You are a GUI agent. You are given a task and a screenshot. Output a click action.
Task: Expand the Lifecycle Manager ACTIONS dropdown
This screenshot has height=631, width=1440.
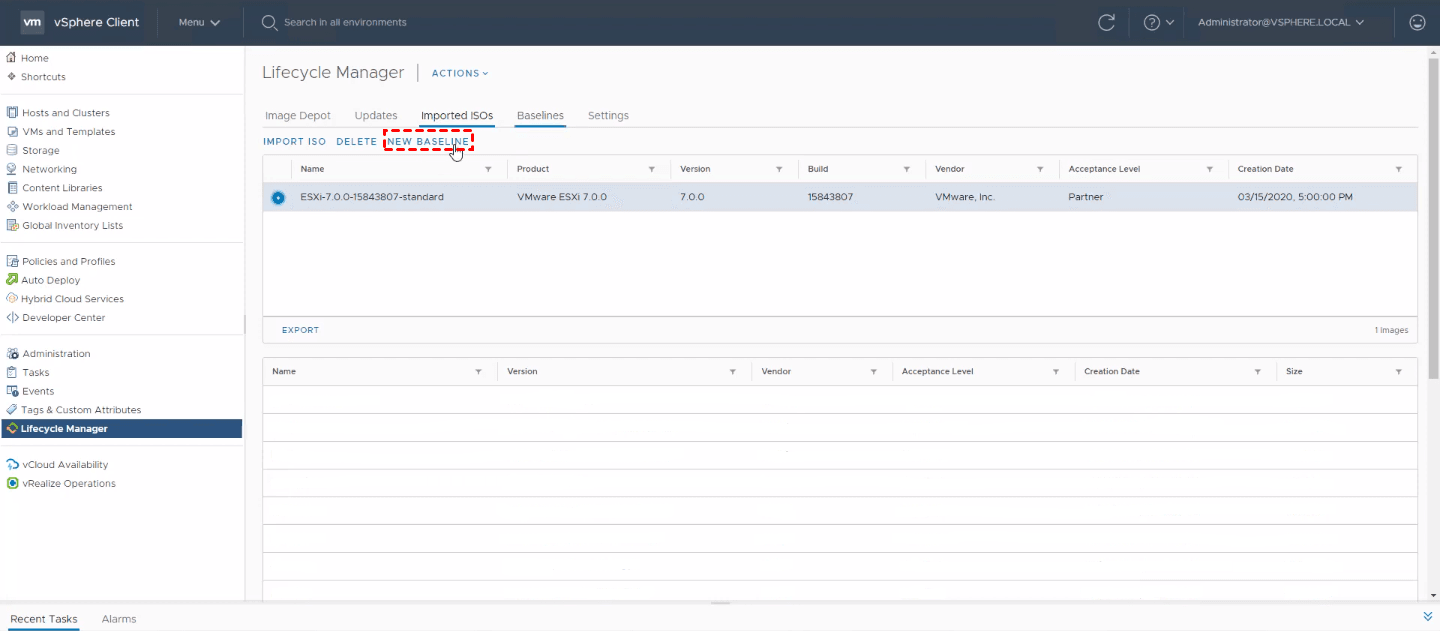460,73
